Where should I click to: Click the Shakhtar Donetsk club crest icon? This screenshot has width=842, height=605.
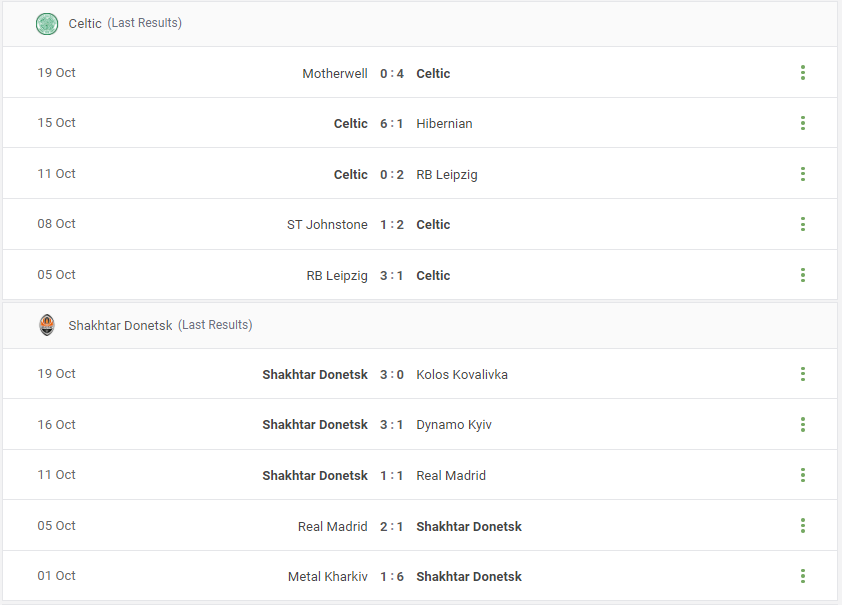pos(47,325)
